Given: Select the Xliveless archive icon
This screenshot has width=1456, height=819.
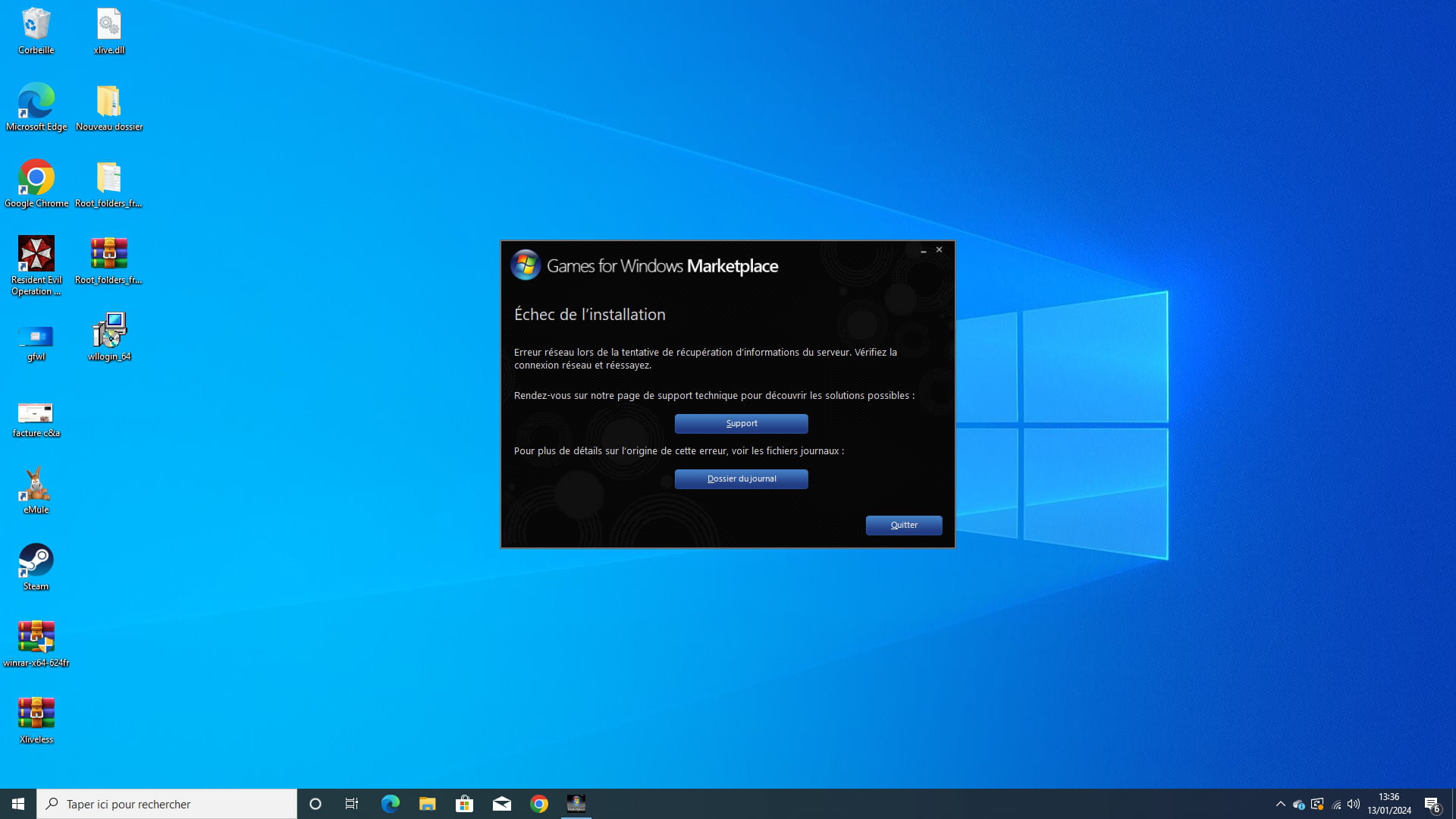Looking at the screenshot, I should (x=36, y=720).
